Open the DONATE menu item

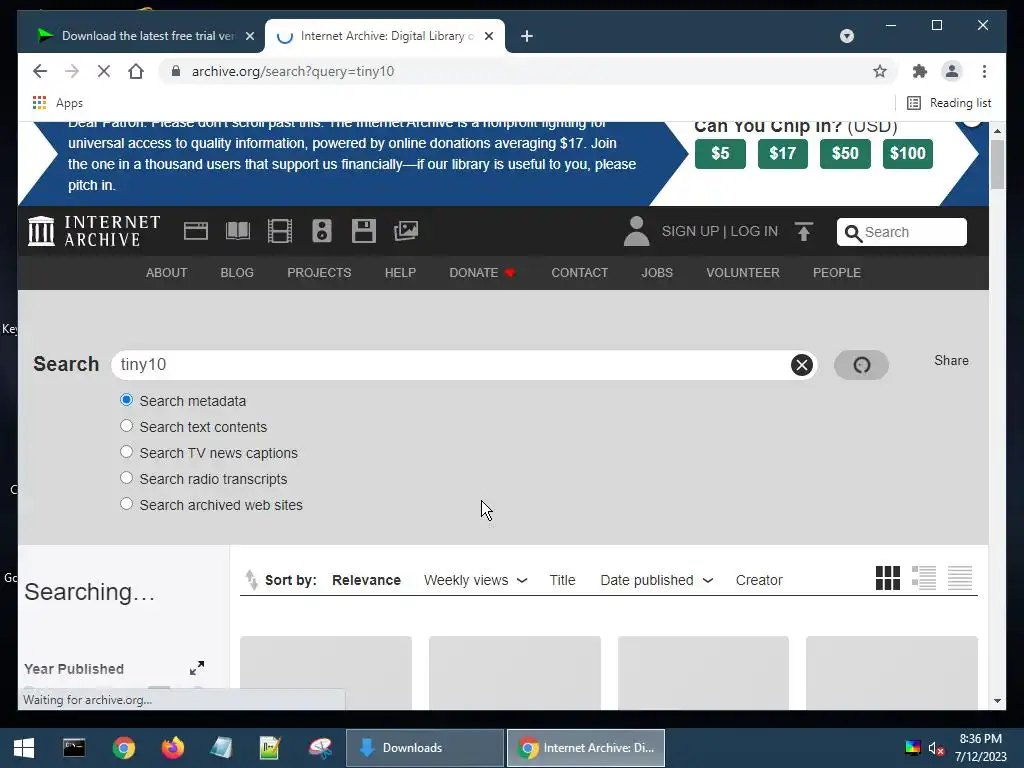482,272
